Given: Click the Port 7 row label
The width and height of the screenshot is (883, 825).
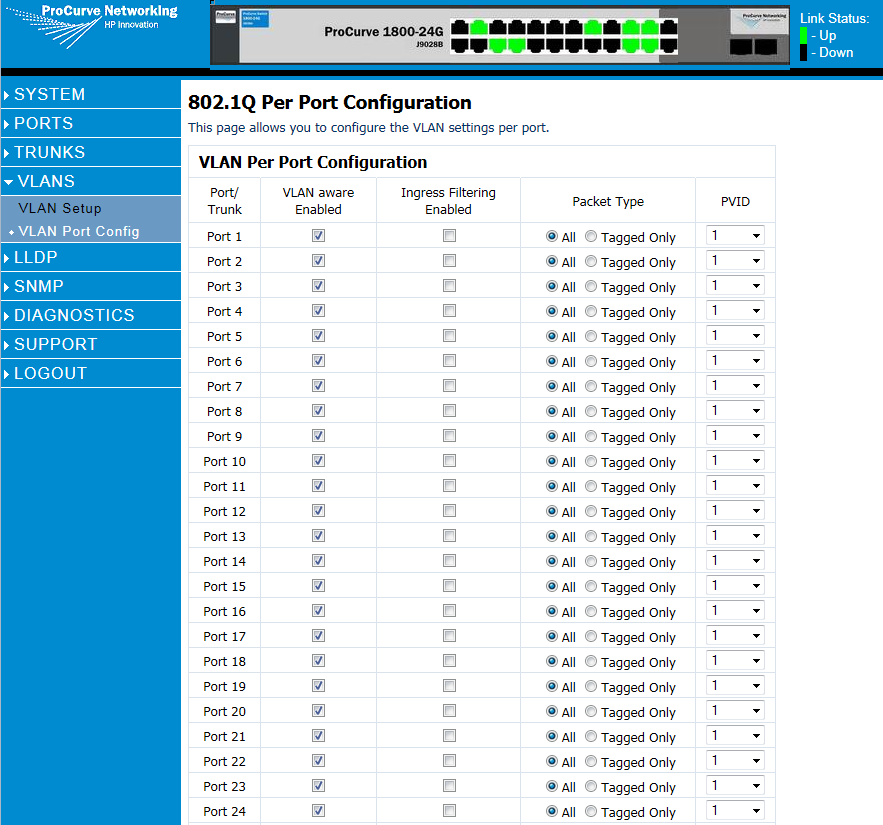Looking at the screenshot, I should click(x=224, y=386).
